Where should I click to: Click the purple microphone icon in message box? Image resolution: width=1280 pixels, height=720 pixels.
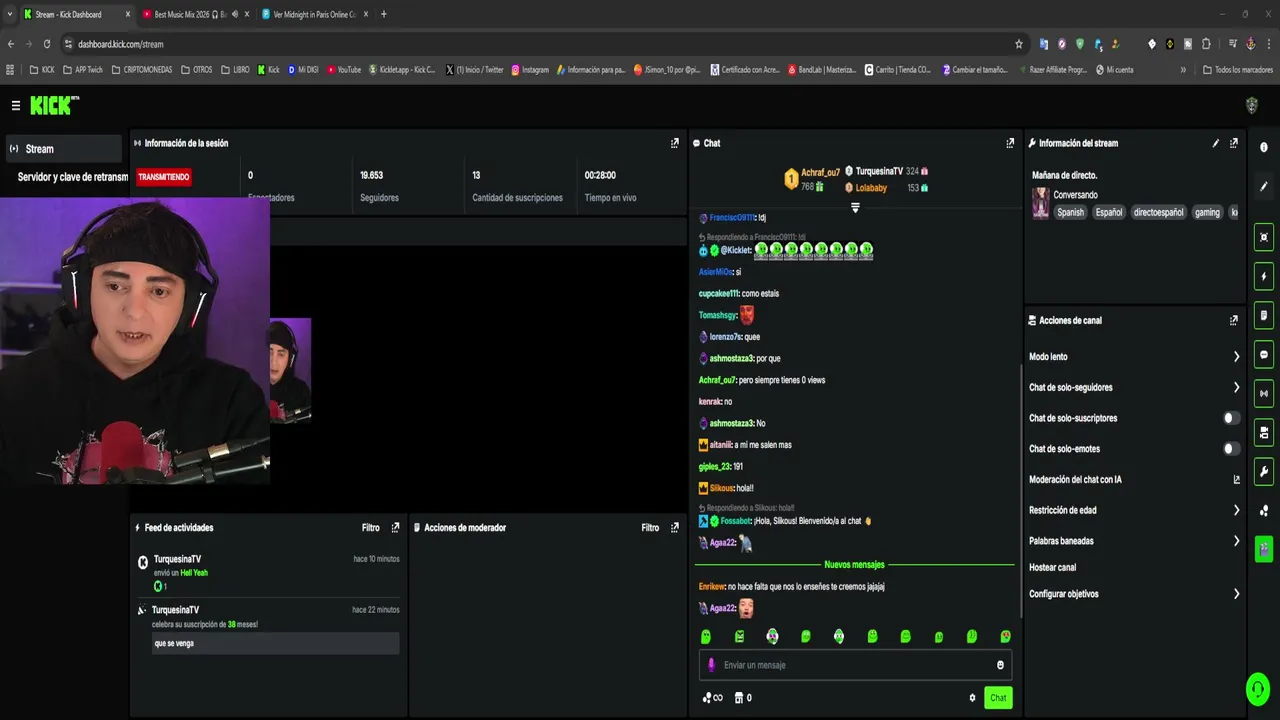click(712, 665)
